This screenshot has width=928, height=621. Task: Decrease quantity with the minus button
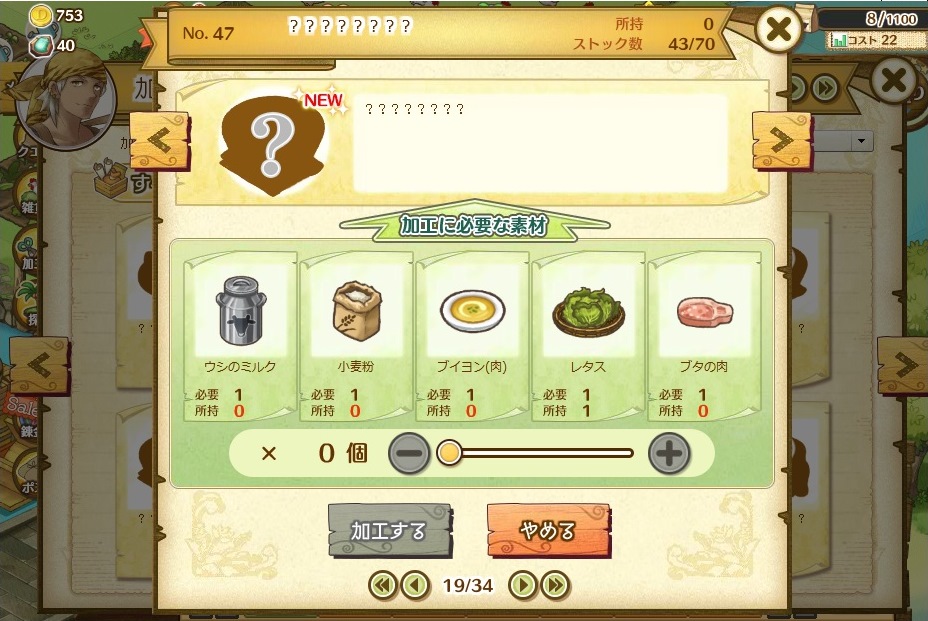409,453
